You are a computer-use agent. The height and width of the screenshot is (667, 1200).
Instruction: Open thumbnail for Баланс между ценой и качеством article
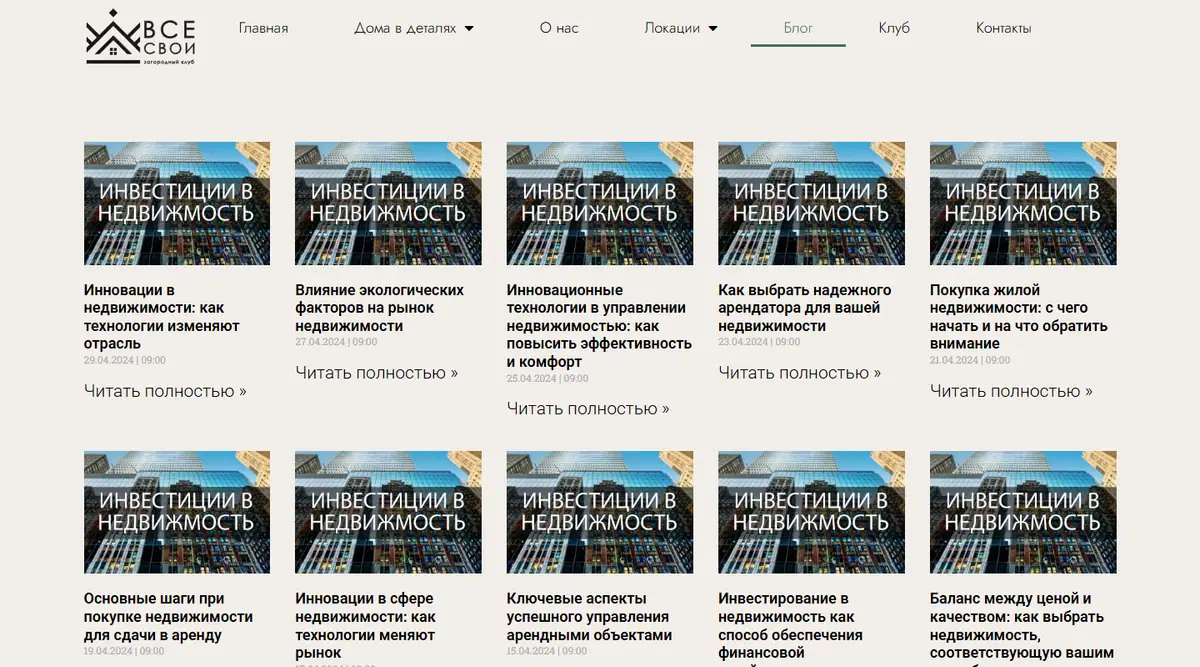pyautogui.click(x=1023, y=512)
